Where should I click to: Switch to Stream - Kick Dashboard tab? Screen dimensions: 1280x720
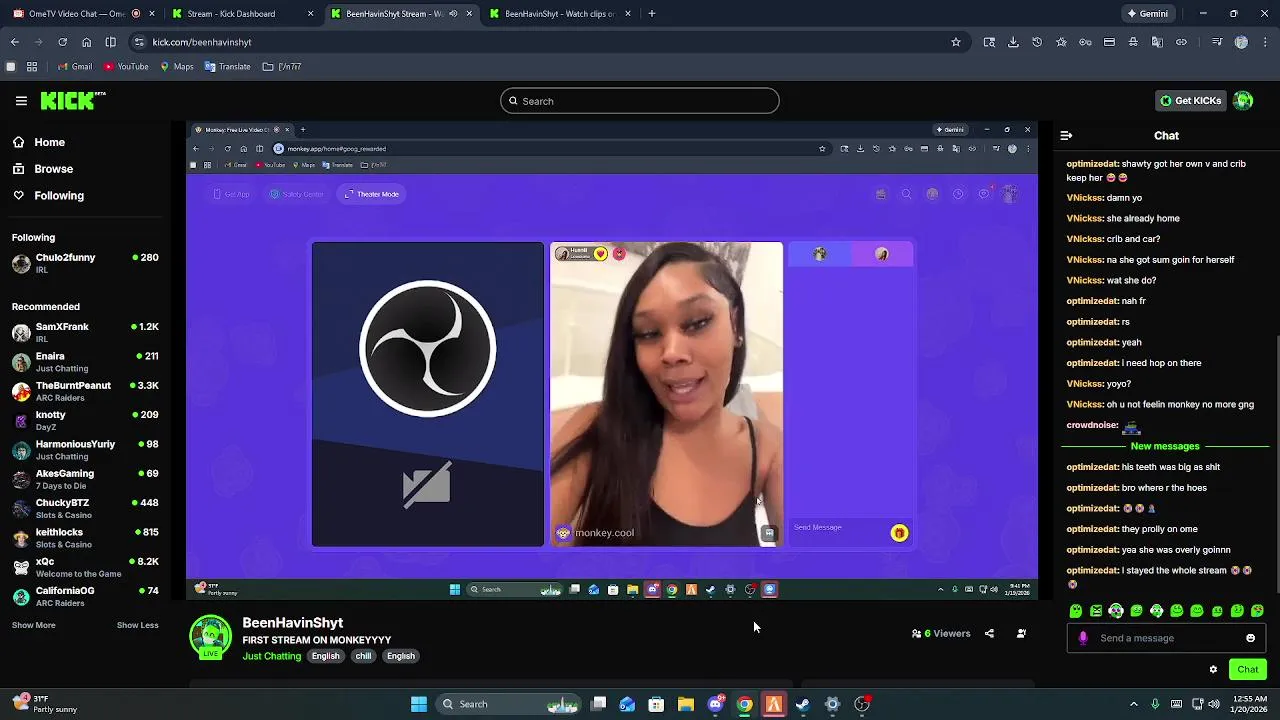(x=241, y=14)
